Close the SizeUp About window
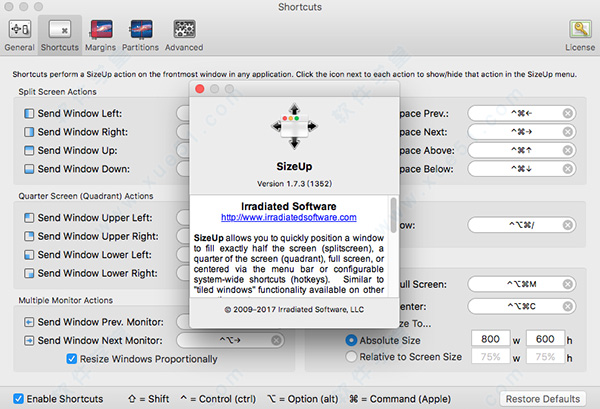Viewport: 600px width, 409px height. (x=200, y=89)
